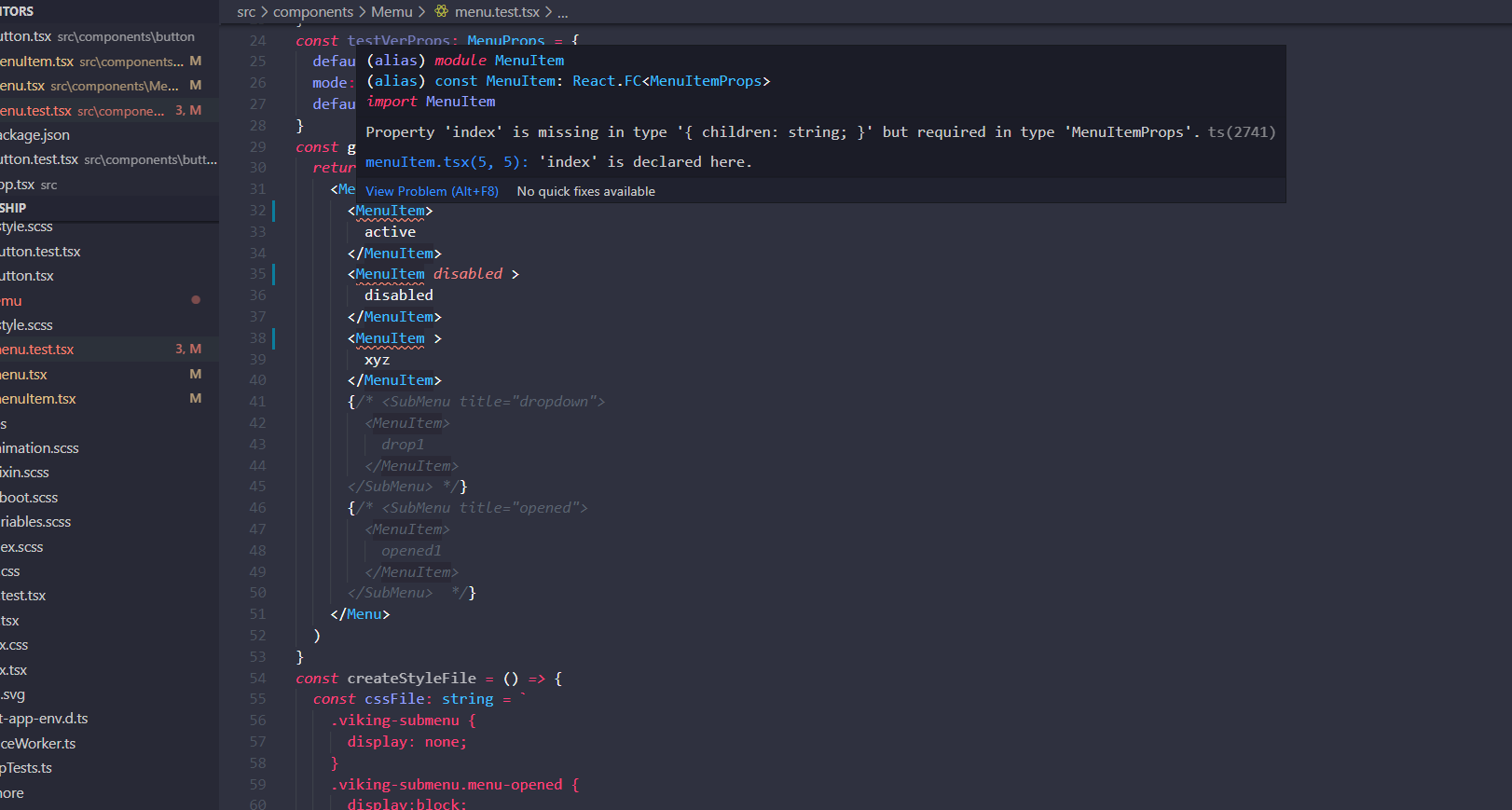Open App.tsx src in open editors

[x=109, y=185]
